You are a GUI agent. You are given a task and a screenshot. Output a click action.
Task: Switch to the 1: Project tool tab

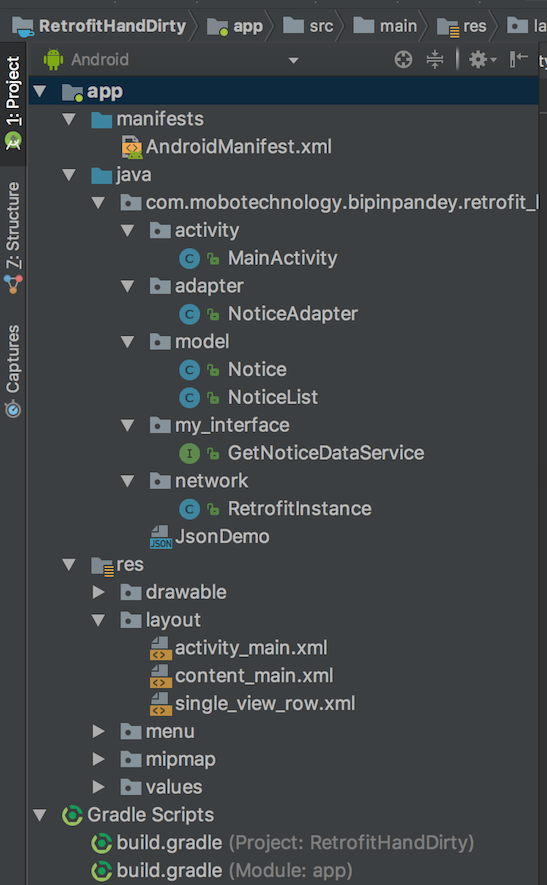[12, 103]
